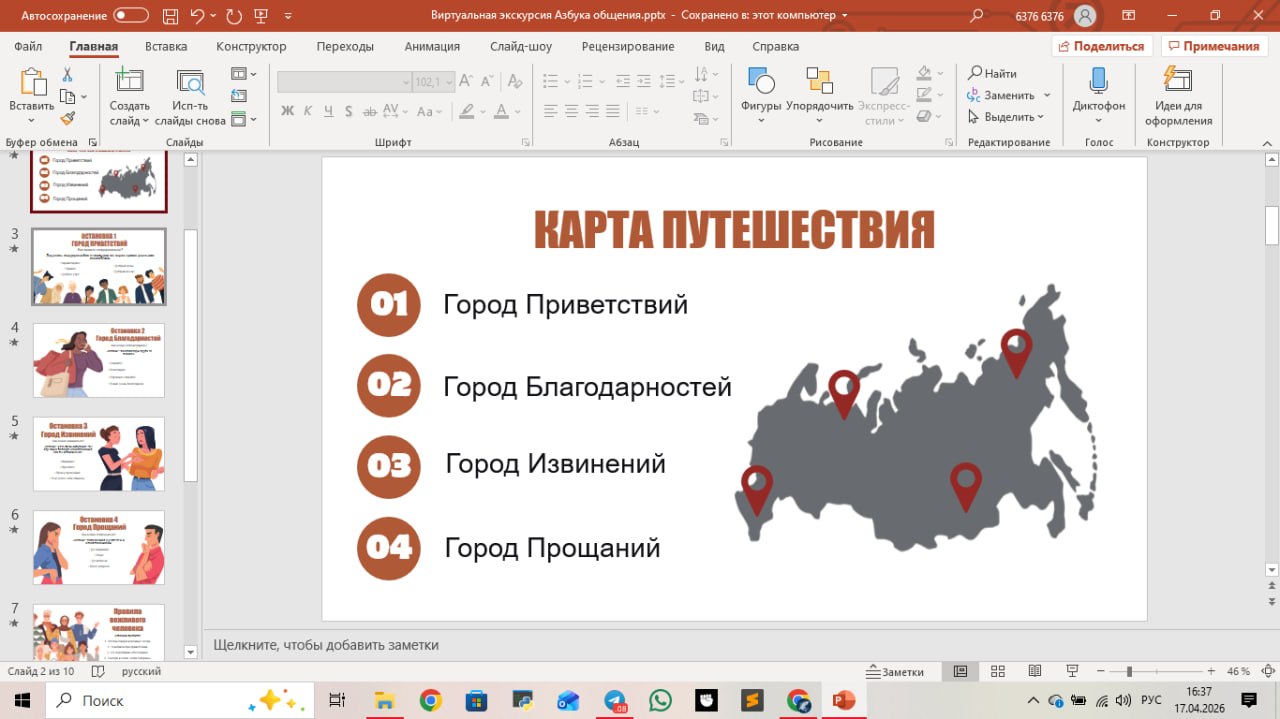
Task: Open the slide Section dropdown
Action: click(244, 119)
